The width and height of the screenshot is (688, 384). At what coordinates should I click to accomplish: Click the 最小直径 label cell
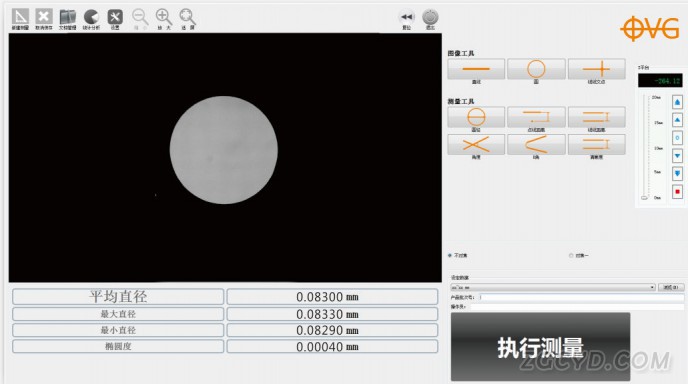pyautogui.click(x=118, y=330)
